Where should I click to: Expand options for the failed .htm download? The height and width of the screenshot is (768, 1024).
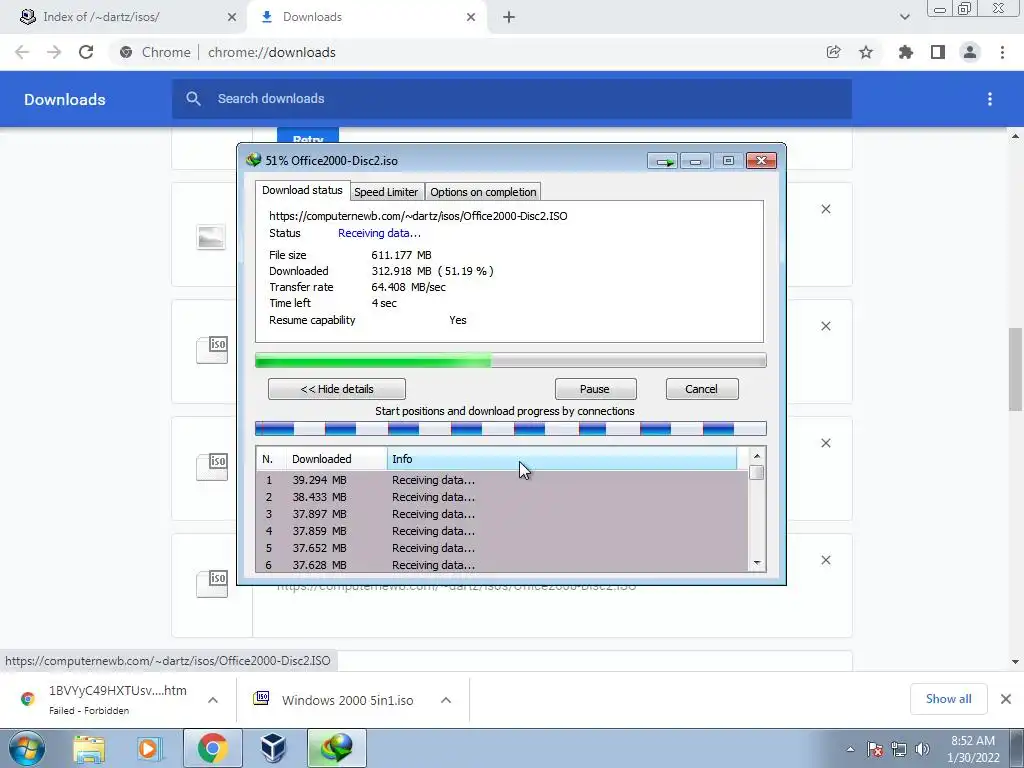[x=213, y=699]
